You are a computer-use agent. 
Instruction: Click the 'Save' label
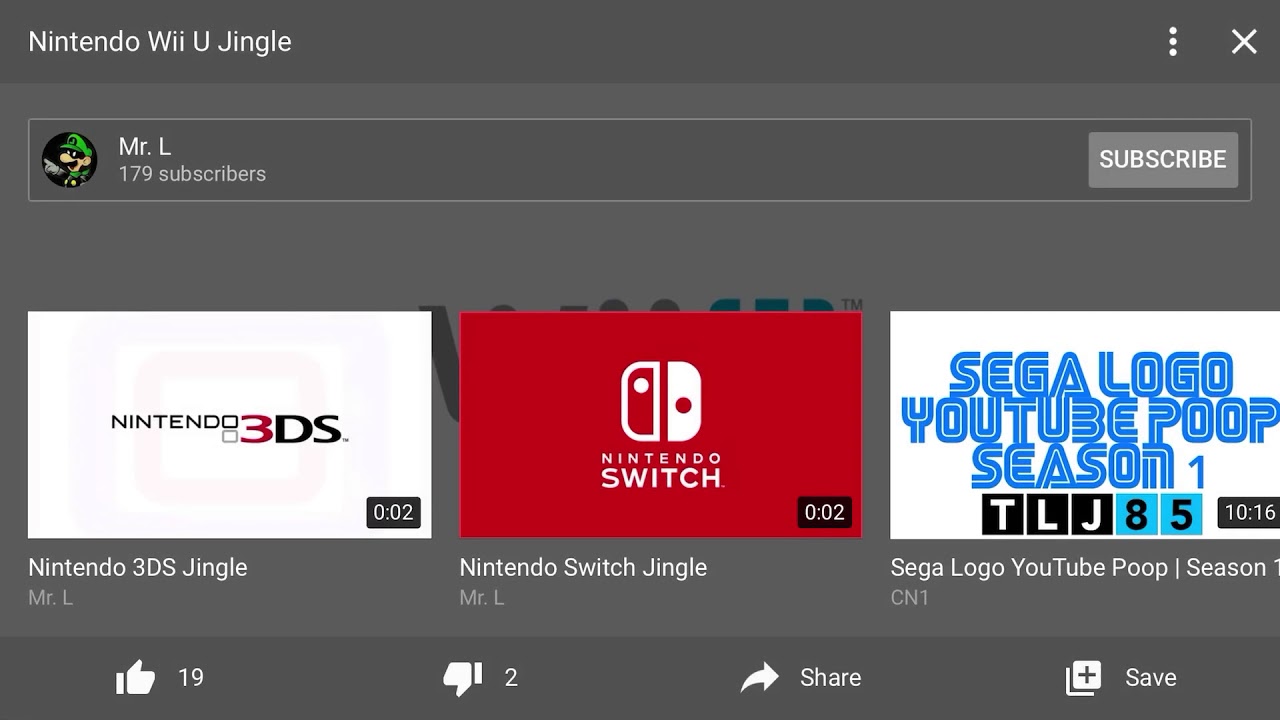(1151, 678)
